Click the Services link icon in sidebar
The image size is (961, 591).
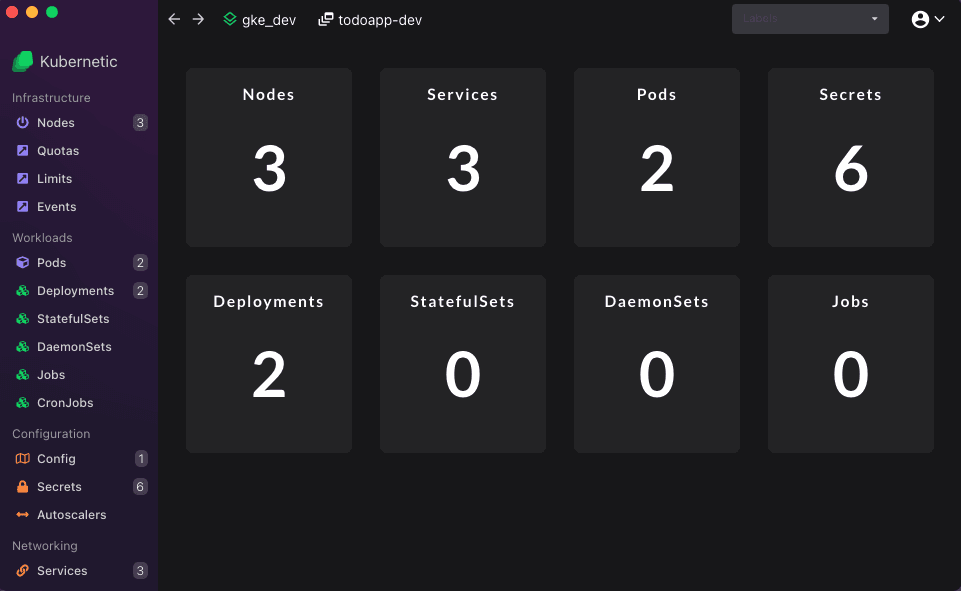pos(23,571)
